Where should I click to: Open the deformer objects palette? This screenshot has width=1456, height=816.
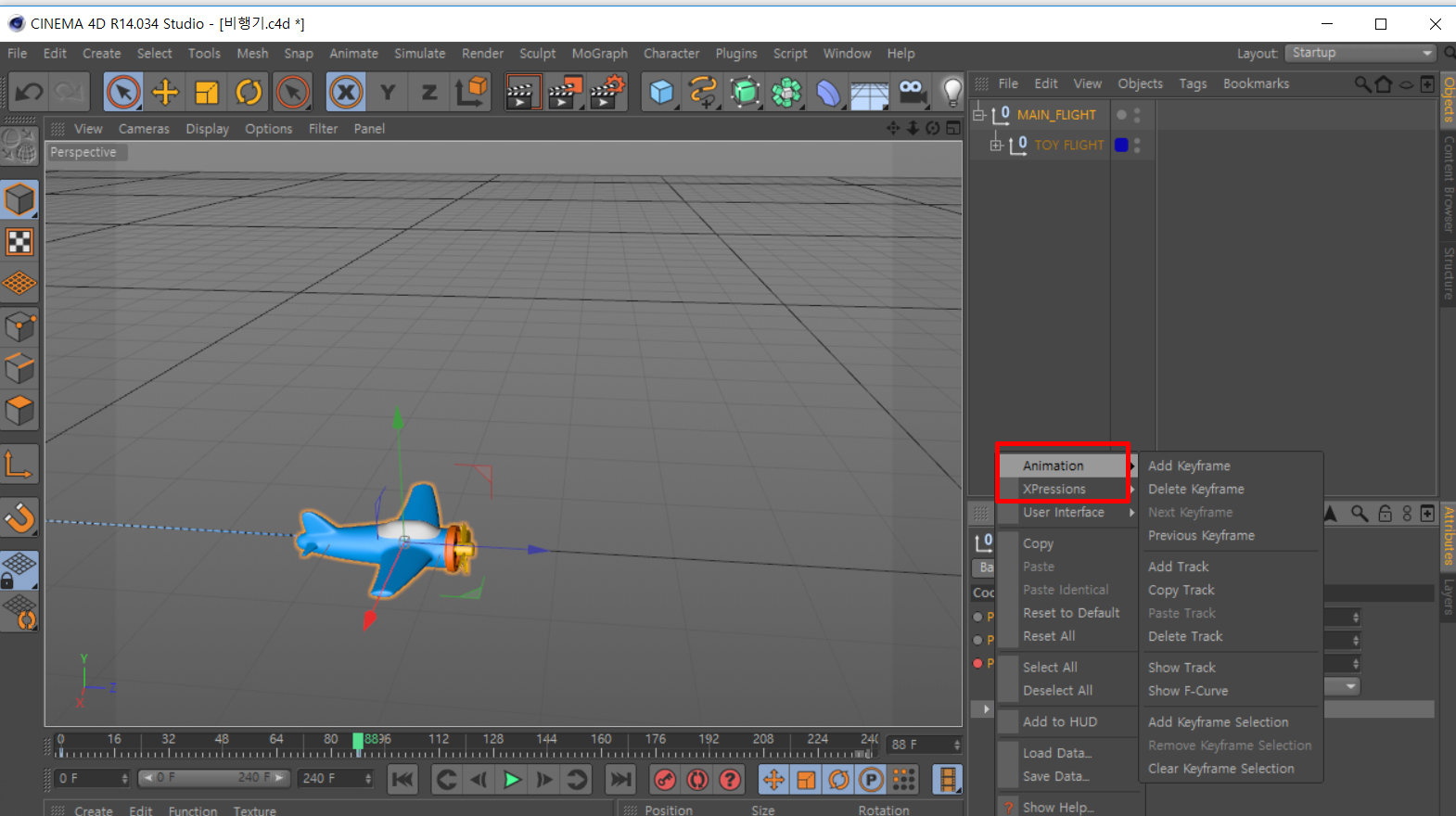tap(828, 92)
